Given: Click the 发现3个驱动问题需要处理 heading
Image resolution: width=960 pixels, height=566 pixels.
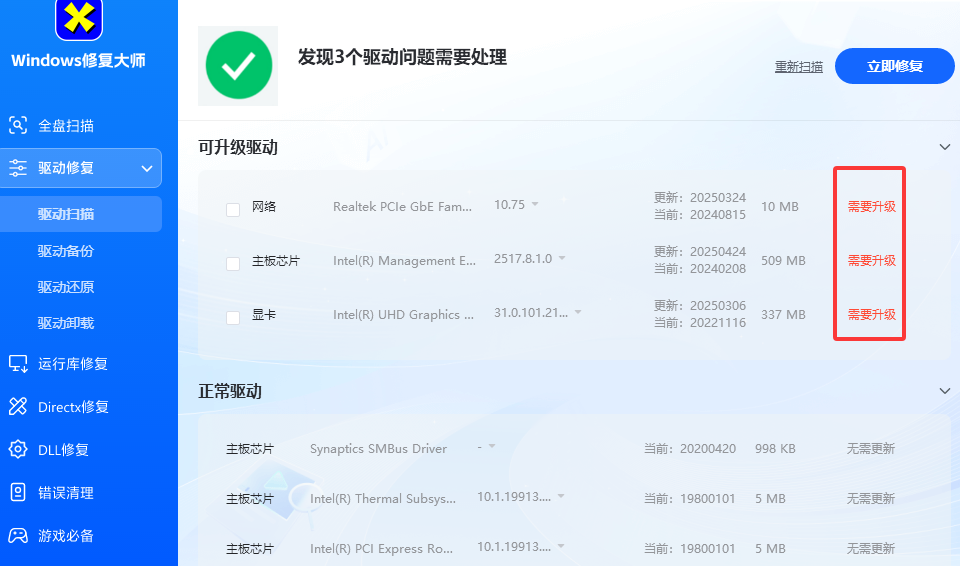Looking at the screenshot, I should (x=402, y=57).
